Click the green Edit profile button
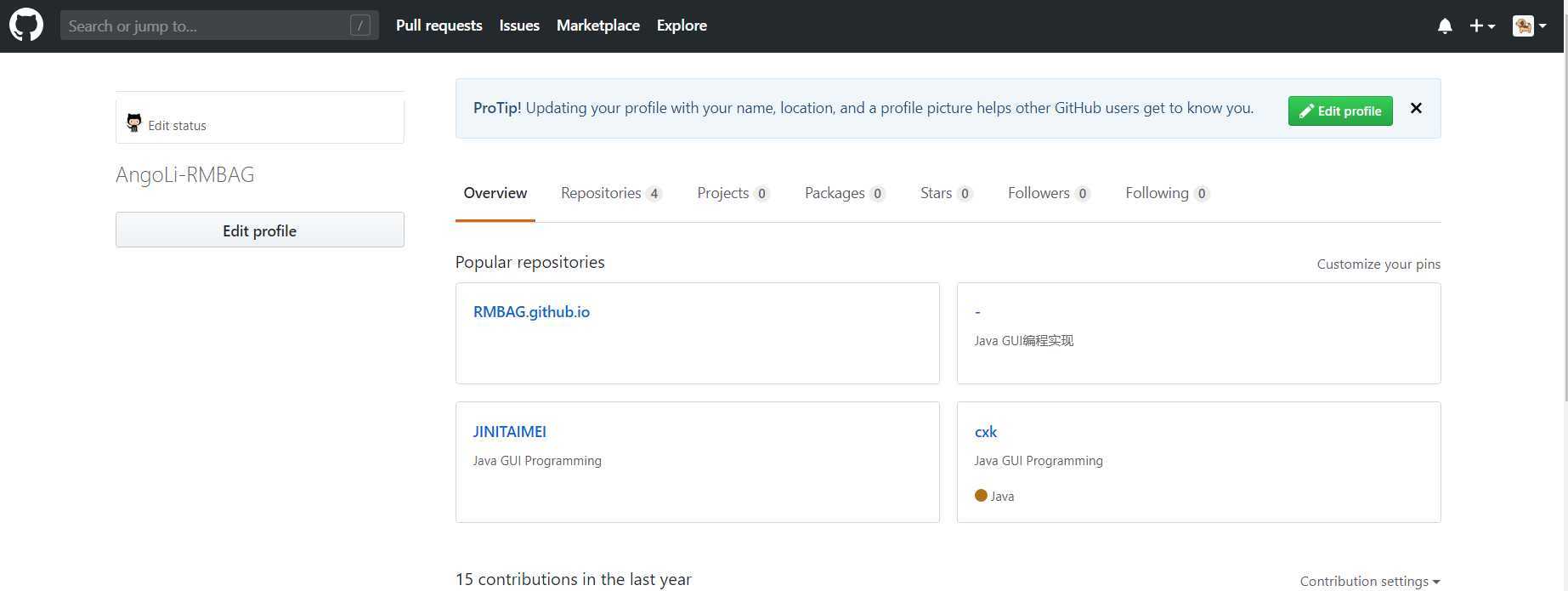 (x=1340, y=111)
